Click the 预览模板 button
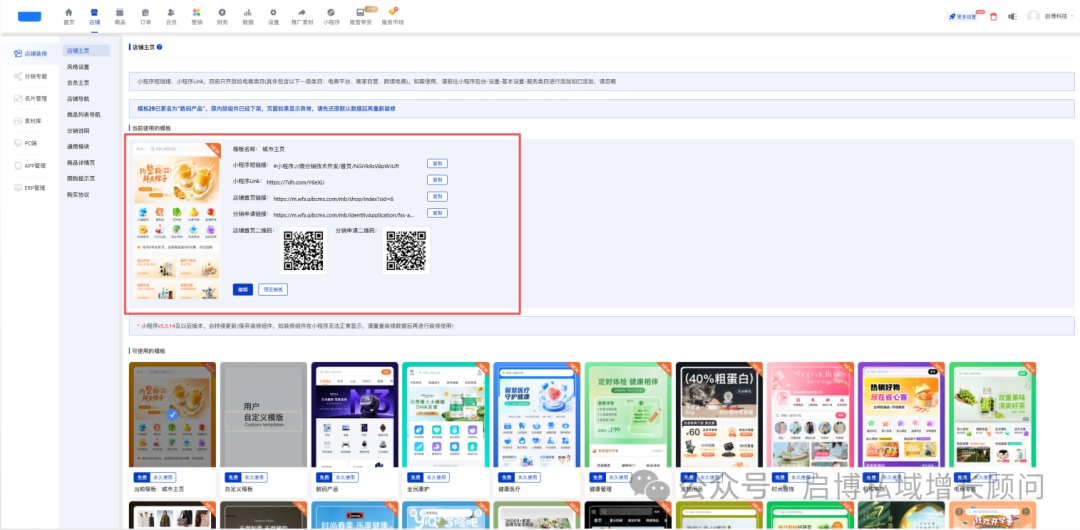Image resolution: width=1080 pixels, height=530 pixels. tap(273, 289)
